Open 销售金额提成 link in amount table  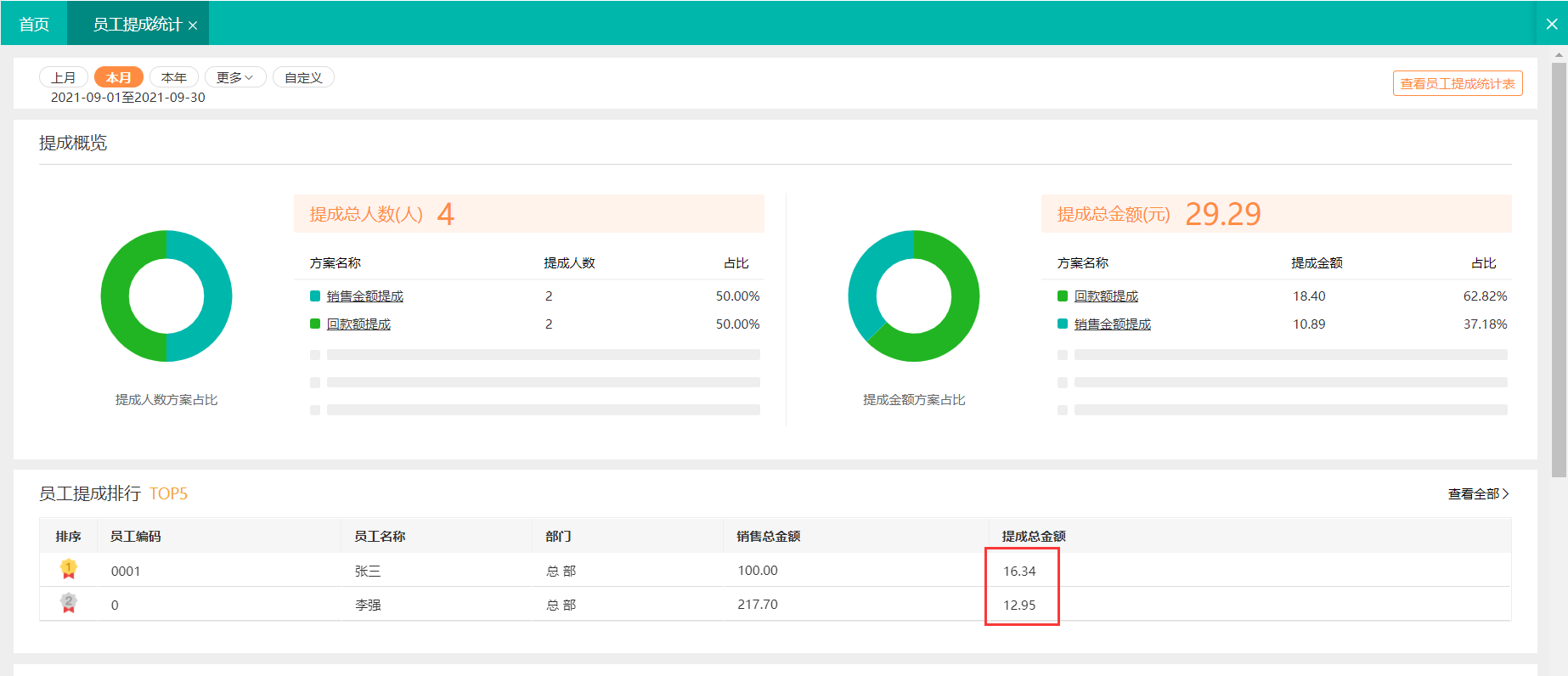point(1113,324)
